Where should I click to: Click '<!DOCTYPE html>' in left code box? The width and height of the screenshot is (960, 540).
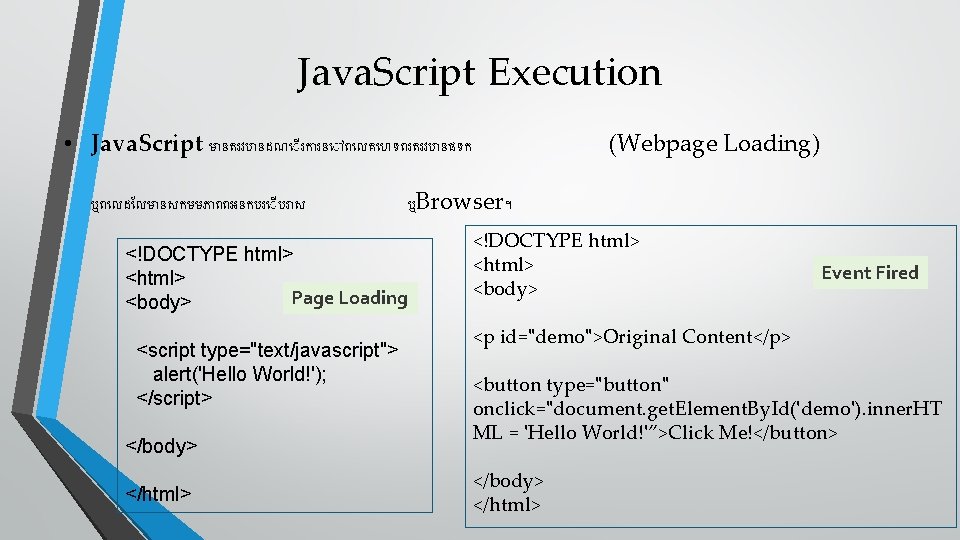pos(209,254)
